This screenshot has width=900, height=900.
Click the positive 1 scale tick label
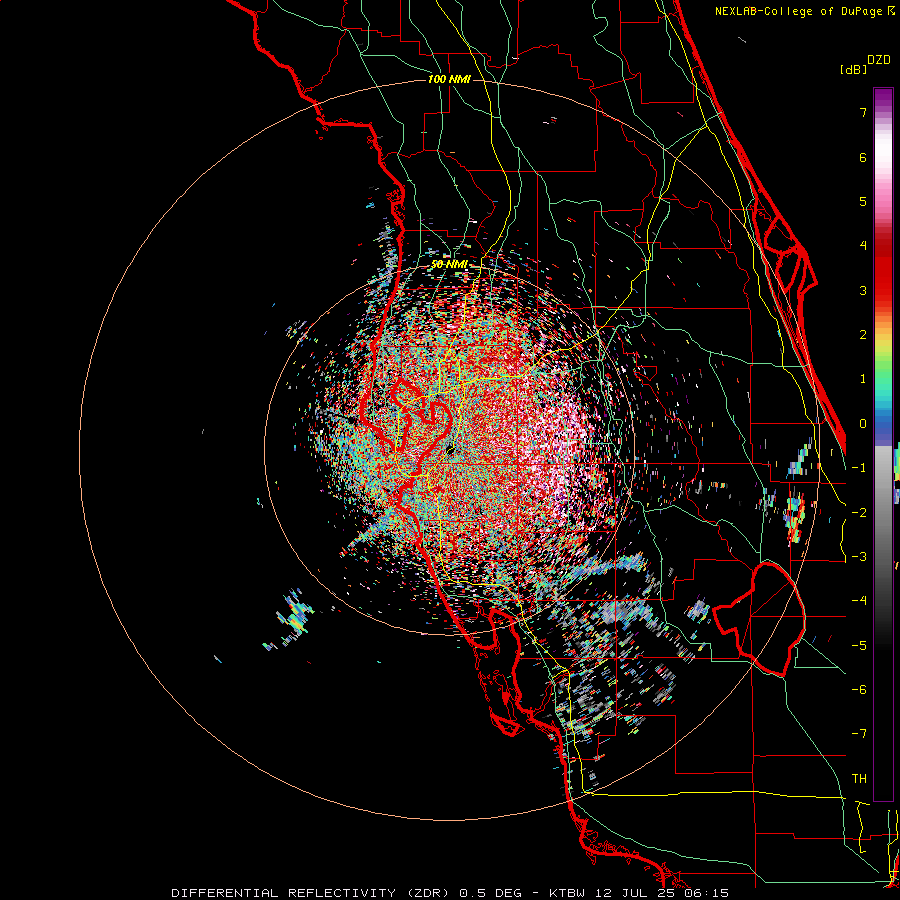point(863,379)
